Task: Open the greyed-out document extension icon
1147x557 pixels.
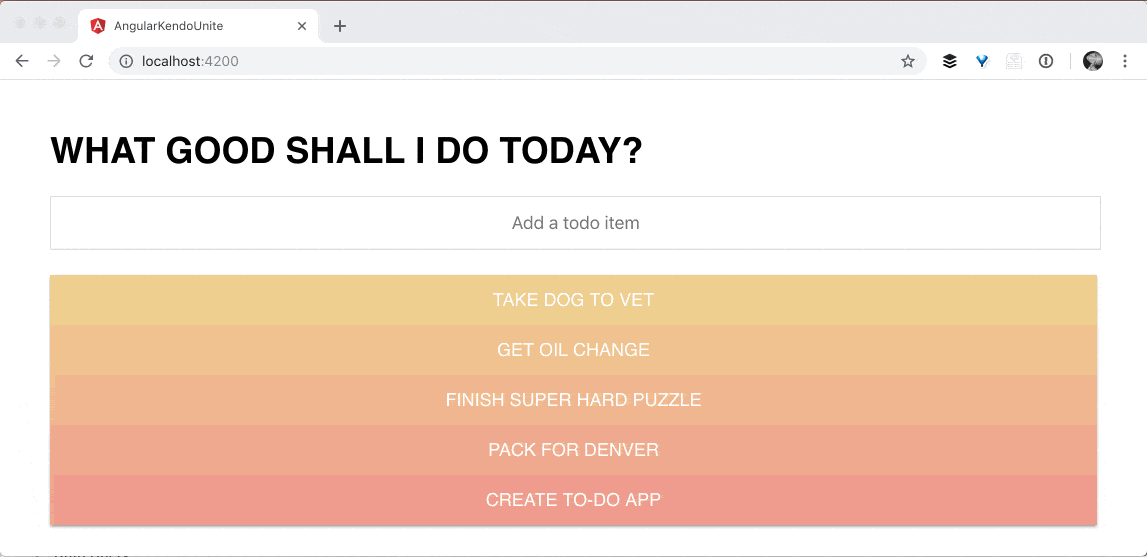Action: coord(1014,61)
